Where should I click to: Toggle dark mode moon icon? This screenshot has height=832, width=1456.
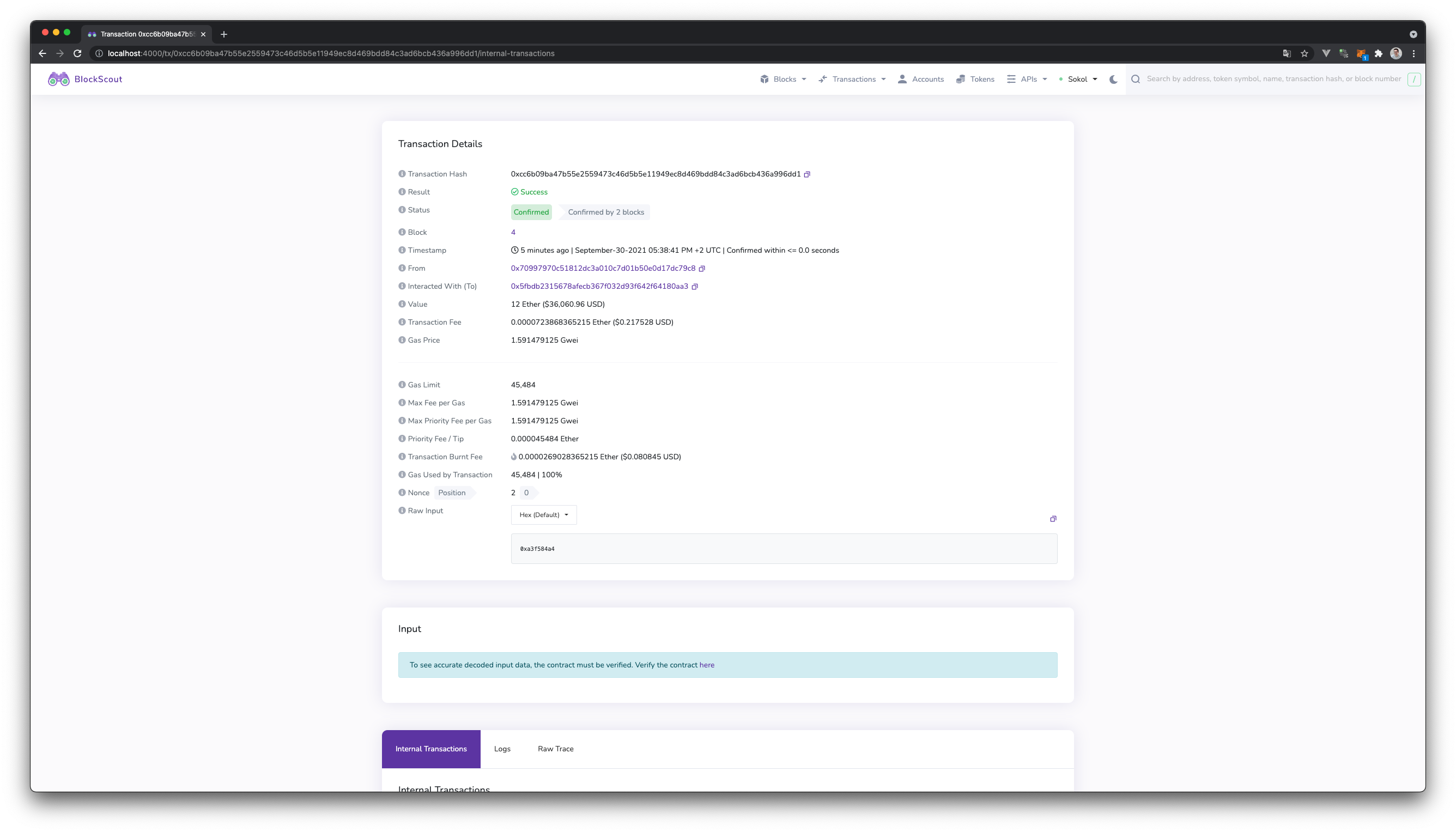[x=1113, y=80]
